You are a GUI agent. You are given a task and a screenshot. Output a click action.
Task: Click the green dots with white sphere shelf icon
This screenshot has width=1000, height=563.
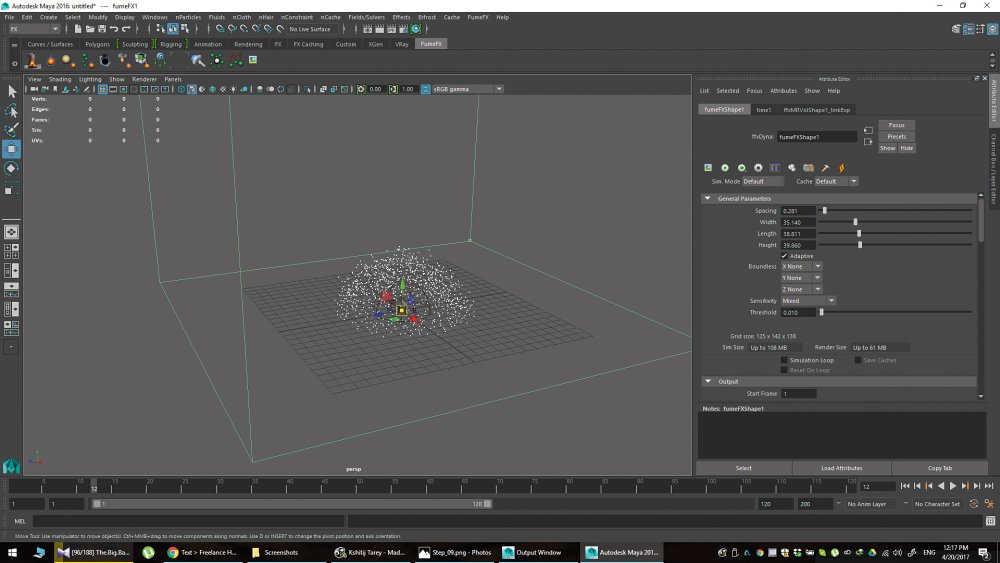click(217, 60)
